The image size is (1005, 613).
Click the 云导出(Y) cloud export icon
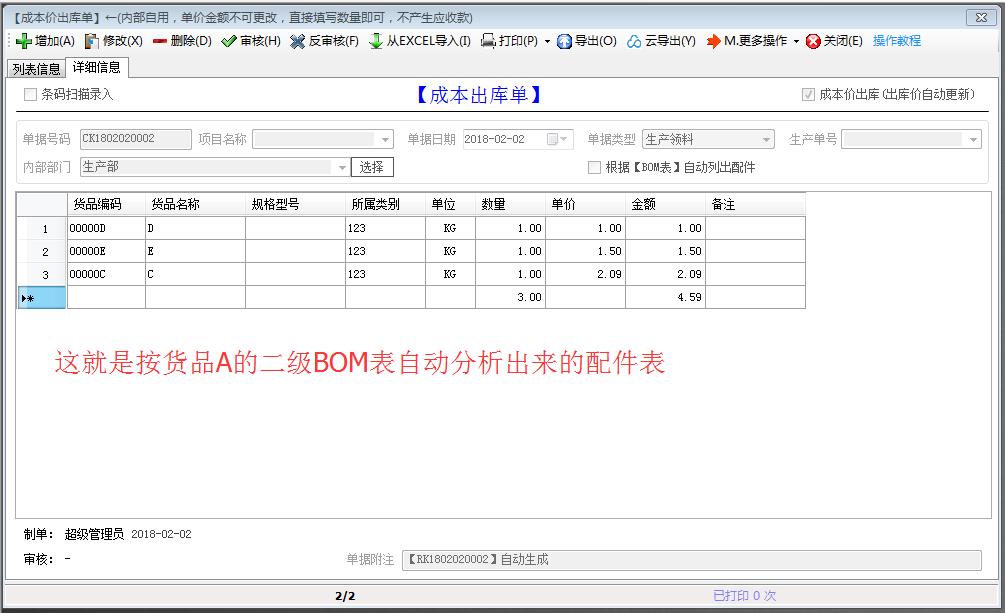(635, 41)
